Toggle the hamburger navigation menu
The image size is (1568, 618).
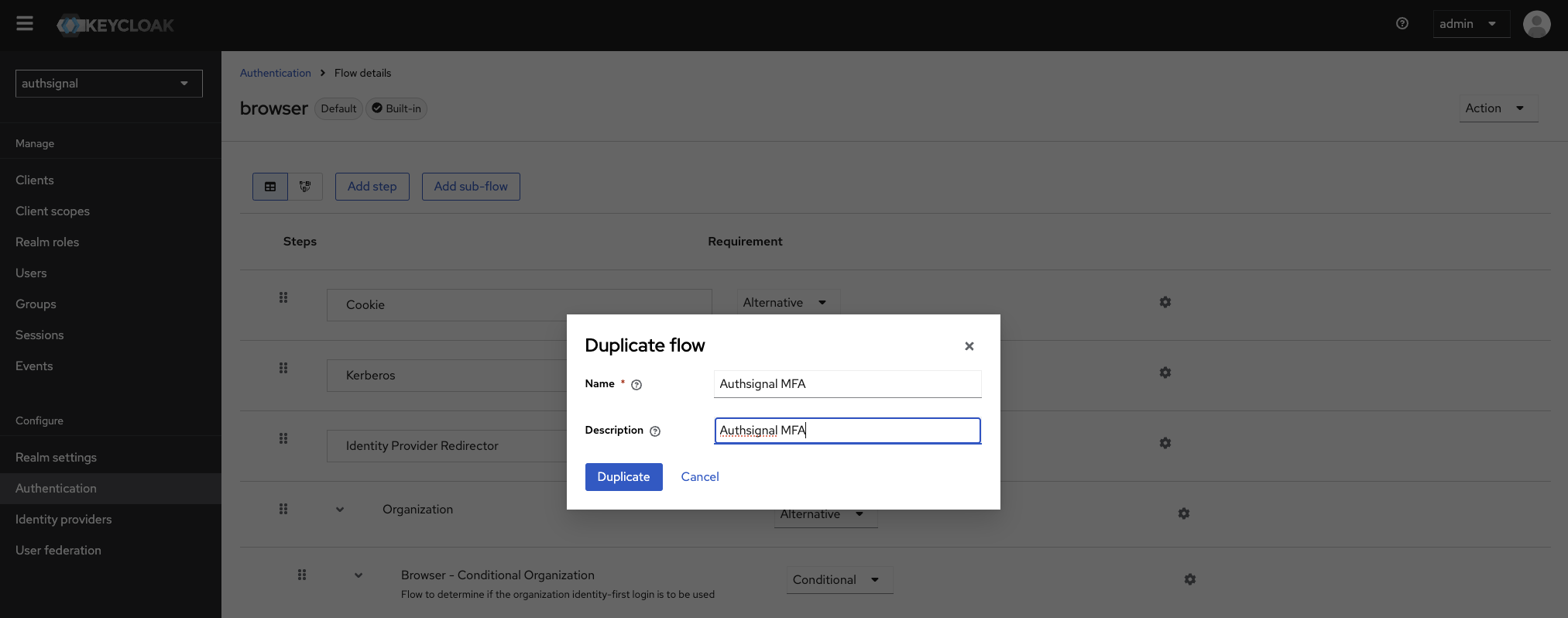[x=25, y=23]
